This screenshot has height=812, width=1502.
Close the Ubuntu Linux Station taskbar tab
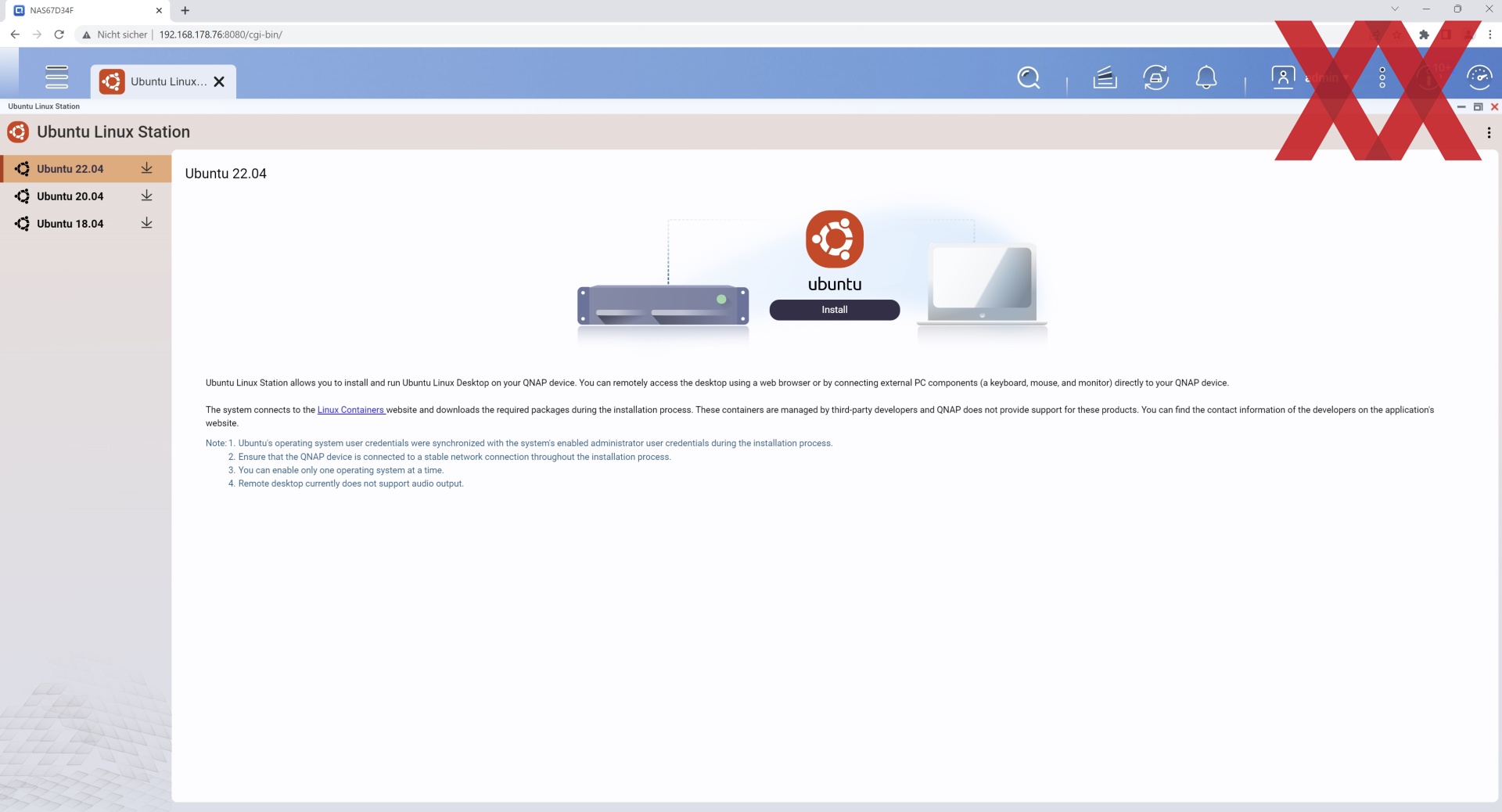[x=219, y=81]
